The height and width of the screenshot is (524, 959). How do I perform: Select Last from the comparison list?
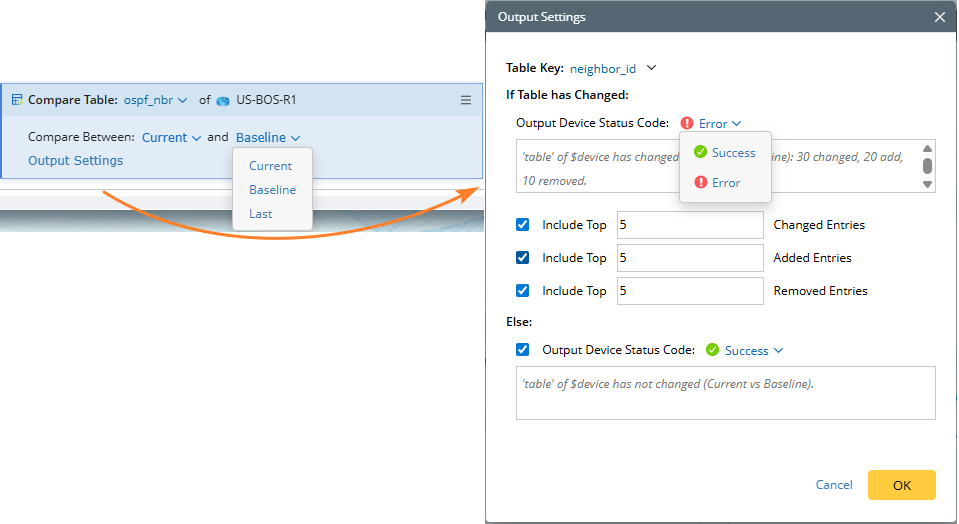(261, 214)
